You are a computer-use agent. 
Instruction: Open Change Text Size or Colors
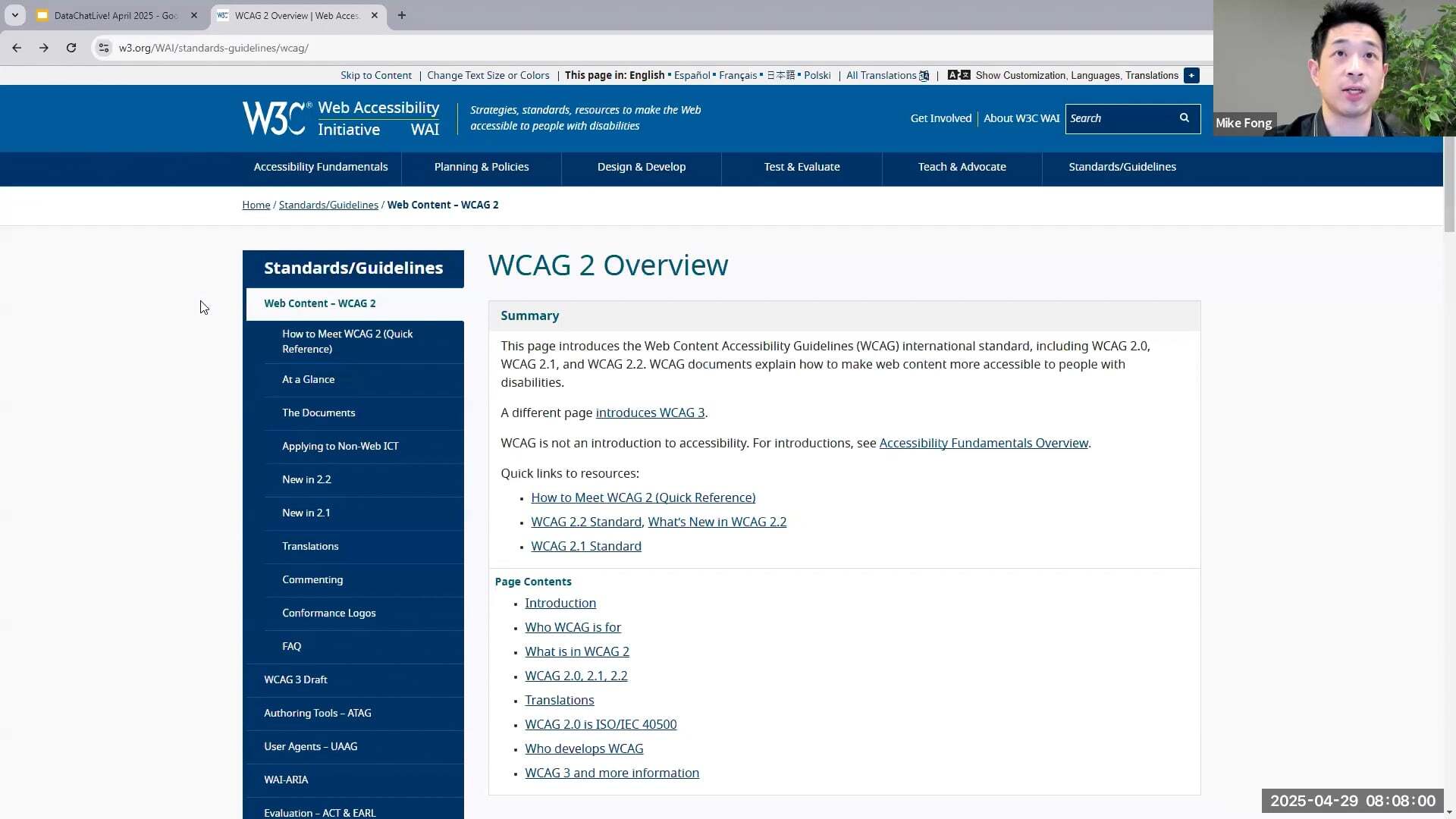[488, 76]
